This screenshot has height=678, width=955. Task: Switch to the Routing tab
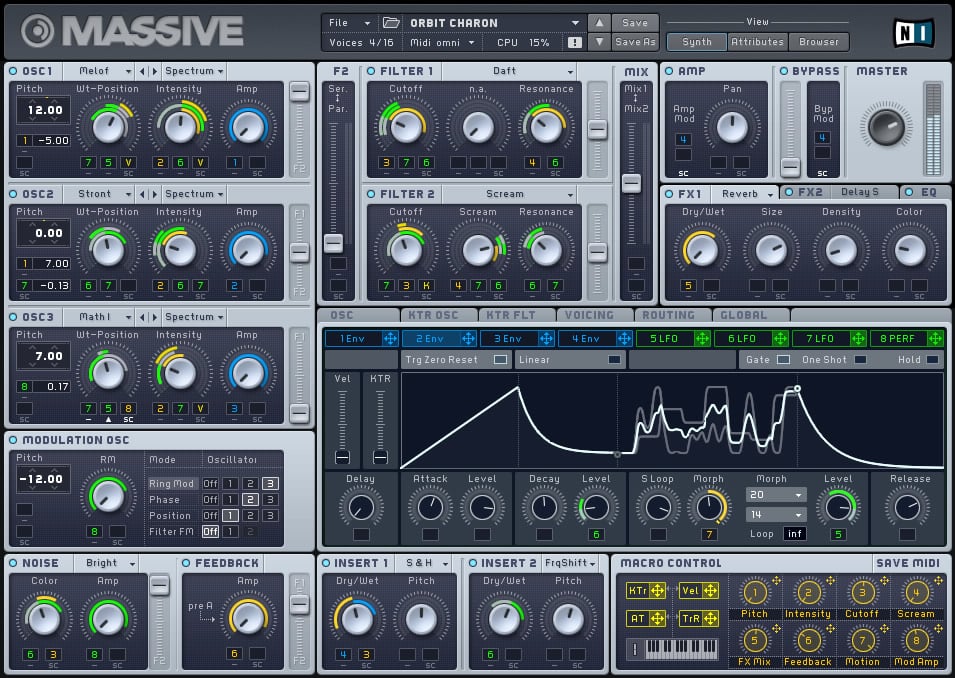coord(669,315)
